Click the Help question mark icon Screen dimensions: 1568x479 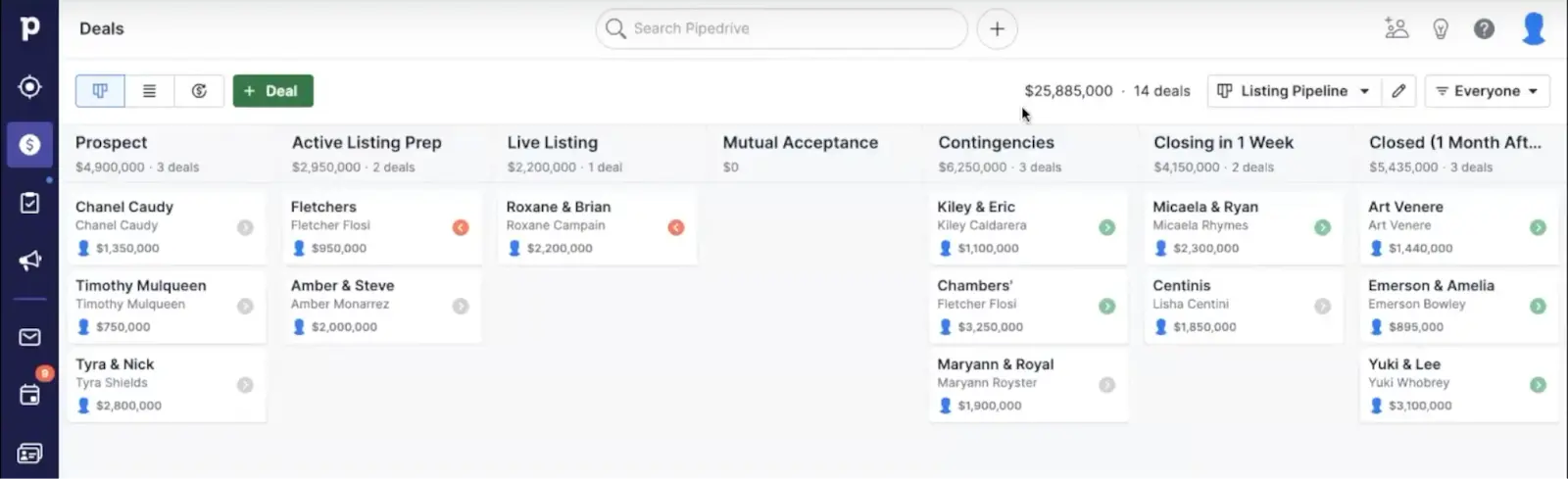coord(1484,29)
